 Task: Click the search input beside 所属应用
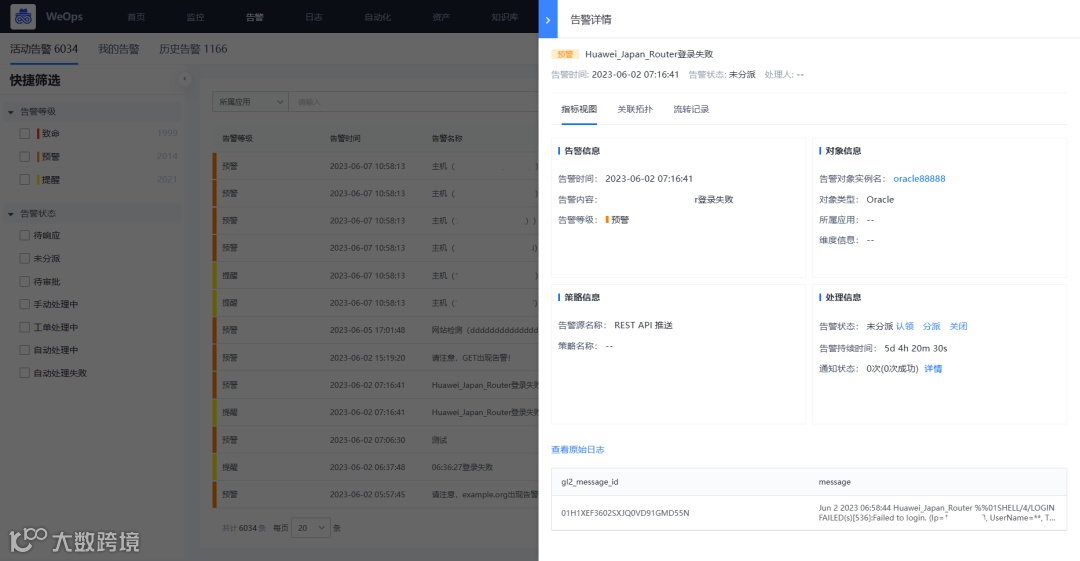tap(413, 102)
